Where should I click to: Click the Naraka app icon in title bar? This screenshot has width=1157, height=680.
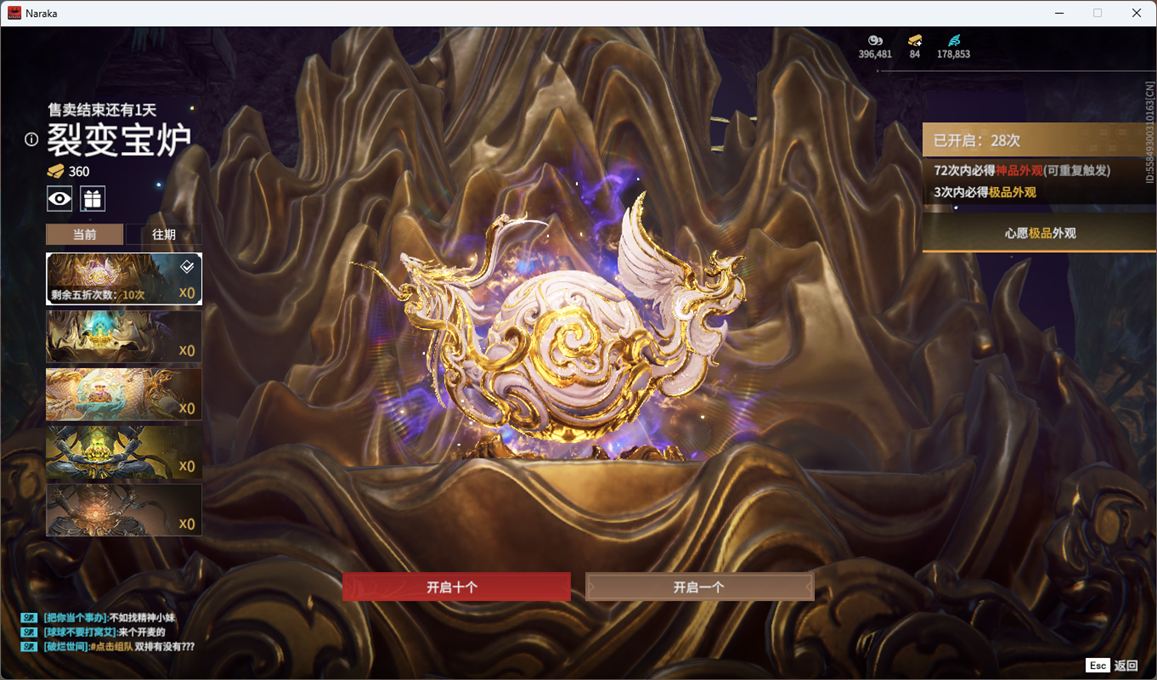coord(14,13)
